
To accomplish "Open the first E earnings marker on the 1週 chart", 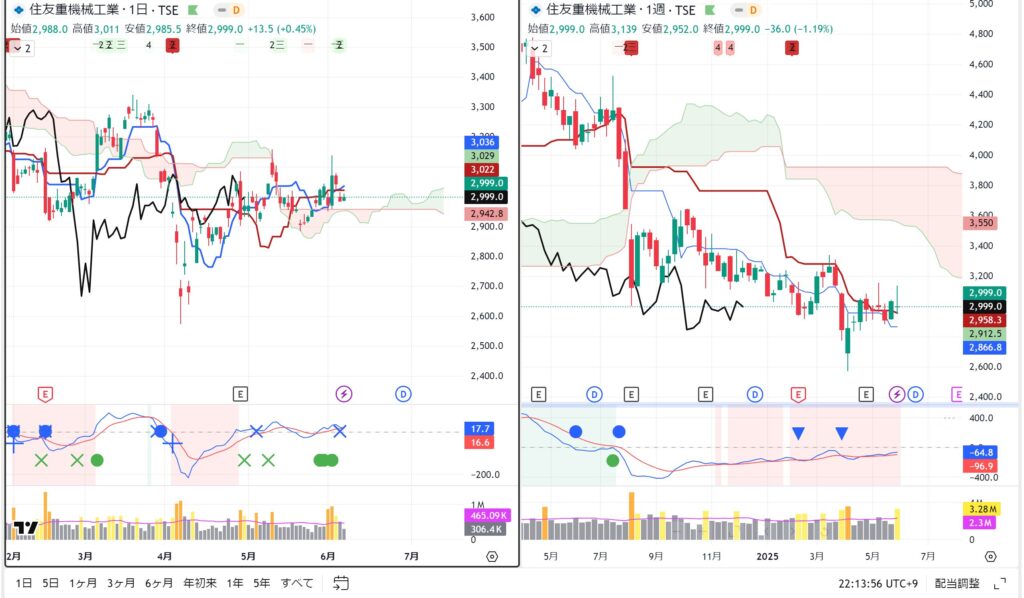I will click(538, 394).
